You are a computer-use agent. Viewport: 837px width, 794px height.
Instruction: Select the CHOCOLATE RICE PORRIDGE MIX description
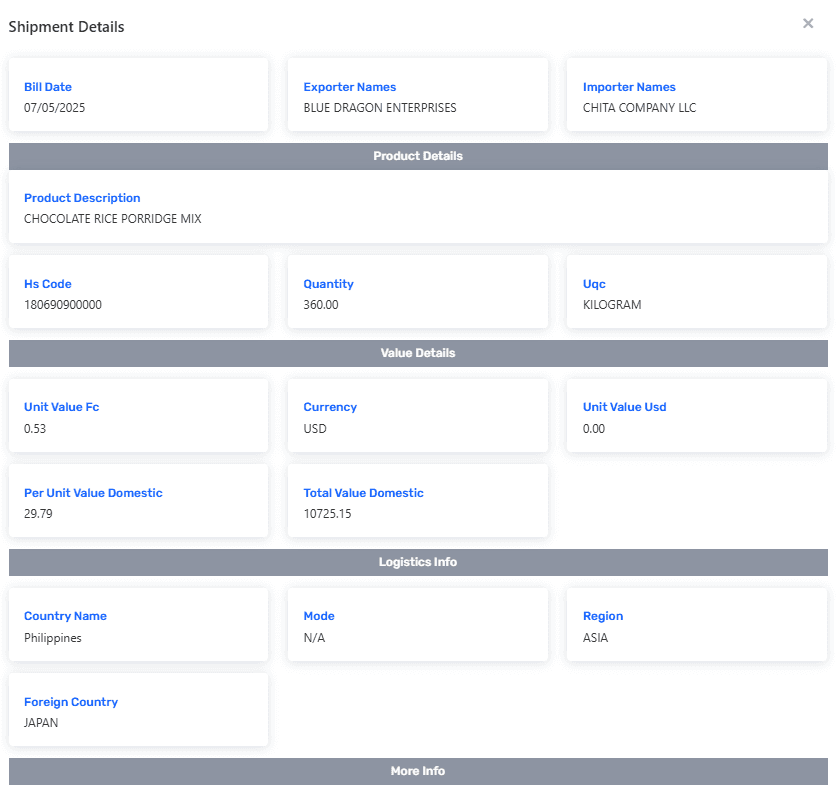click(113, 219)
